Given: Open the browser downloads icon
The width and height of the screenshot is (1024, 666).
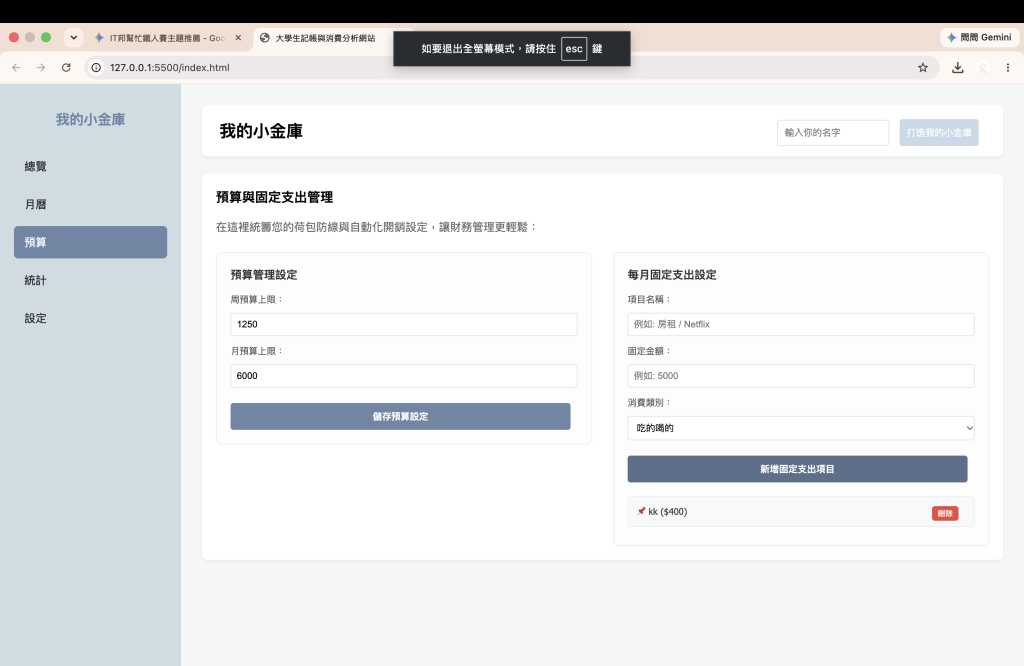Looking at the screenshot, I should (x=957, y=67).
